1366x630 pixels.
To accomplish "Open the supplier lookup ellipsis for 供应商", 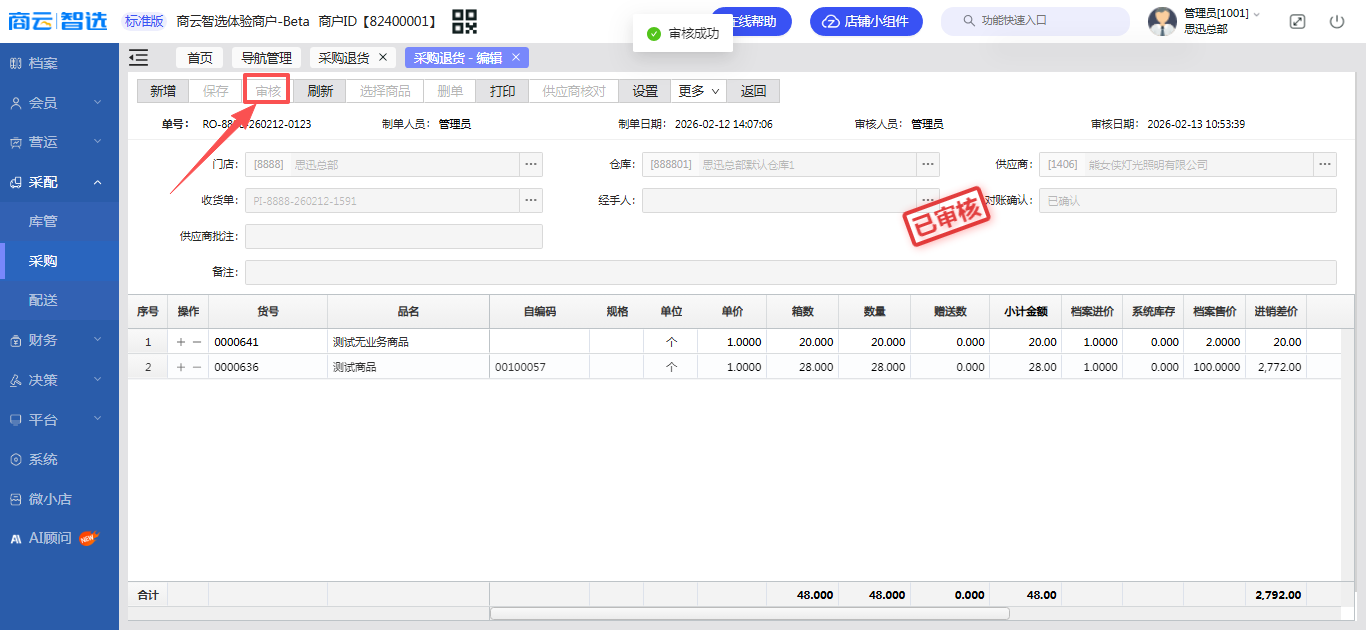I will tap(1325, 164).
